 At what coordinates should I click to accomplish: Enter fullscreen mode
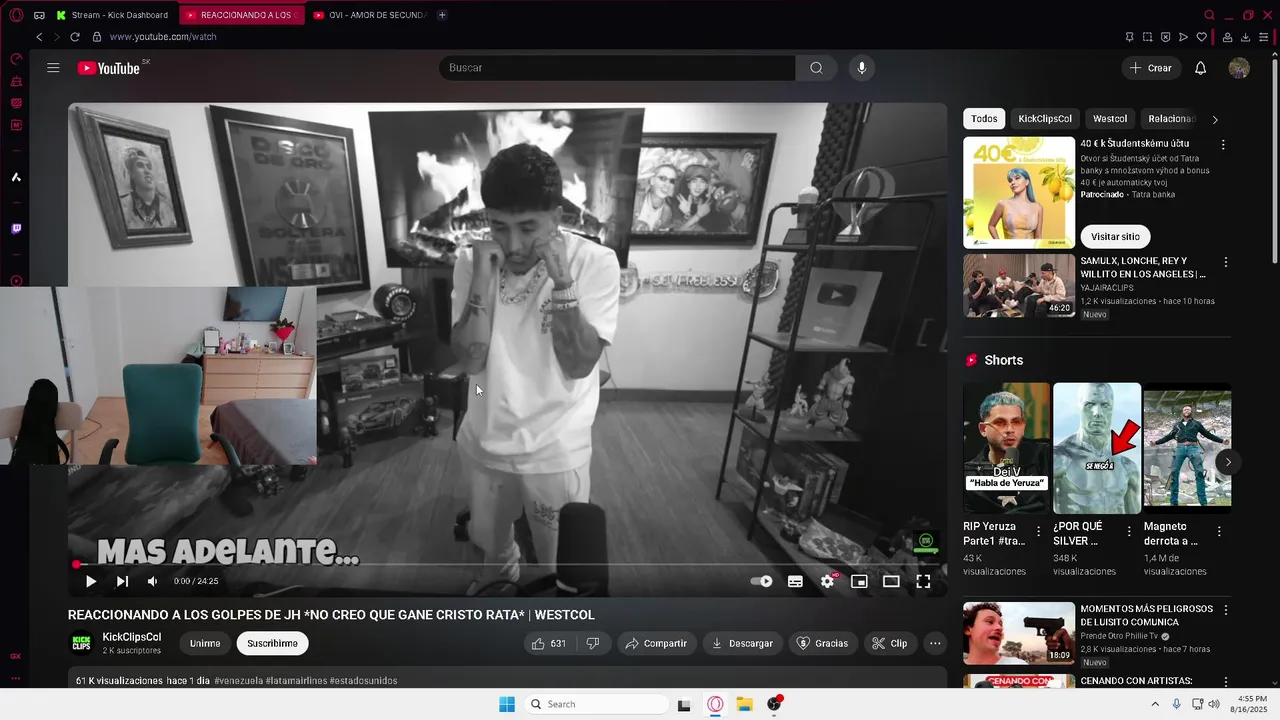pos(923,581)
